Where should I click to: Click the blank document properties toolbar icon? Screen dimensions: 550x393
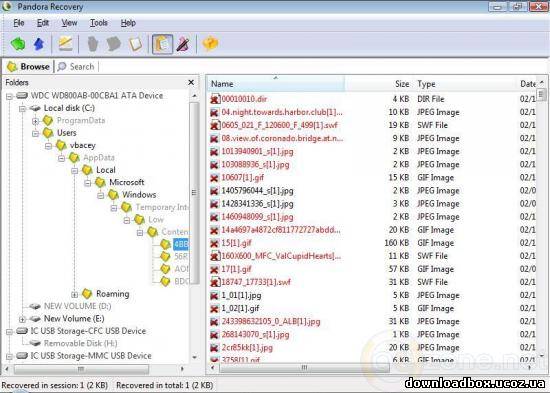[136, 44]
